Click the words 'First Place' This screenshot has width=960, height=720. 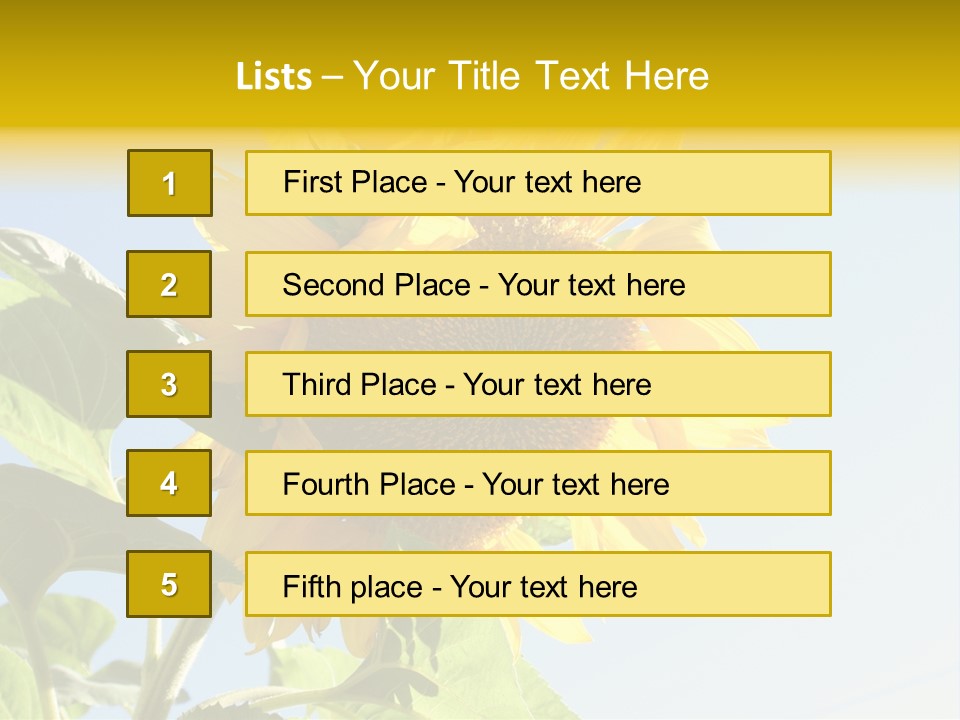pos(355,182)
